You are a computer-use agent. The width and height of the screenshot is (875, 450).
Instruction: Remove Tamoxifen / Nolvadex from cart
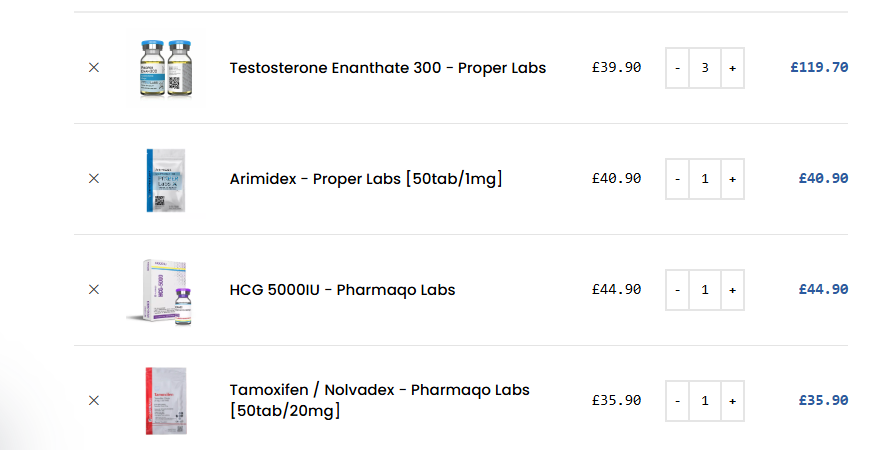coord(94,400)
